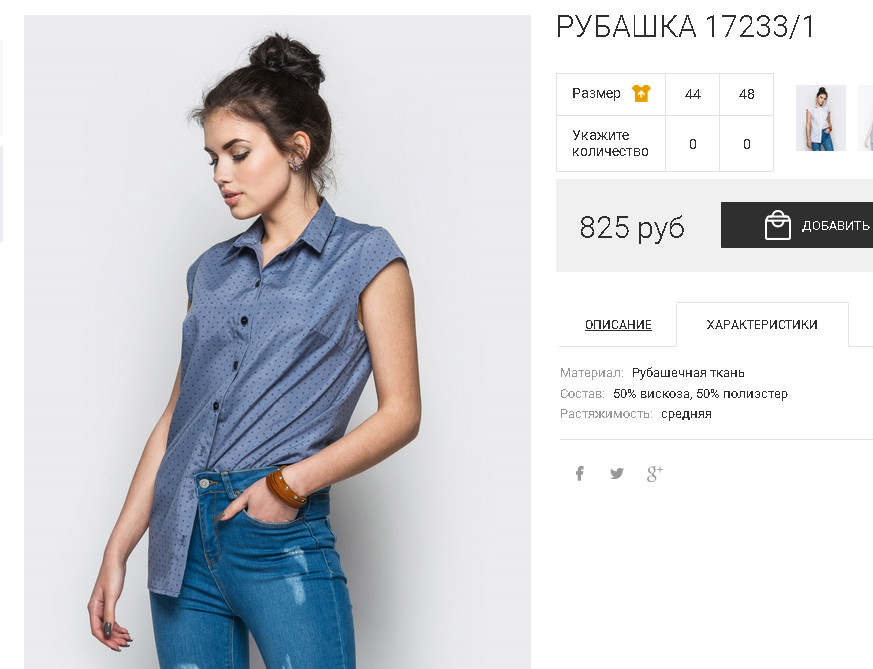Click quantity field for size 48
This screenshot has width=873, height=669.
[x=747, y=144]
